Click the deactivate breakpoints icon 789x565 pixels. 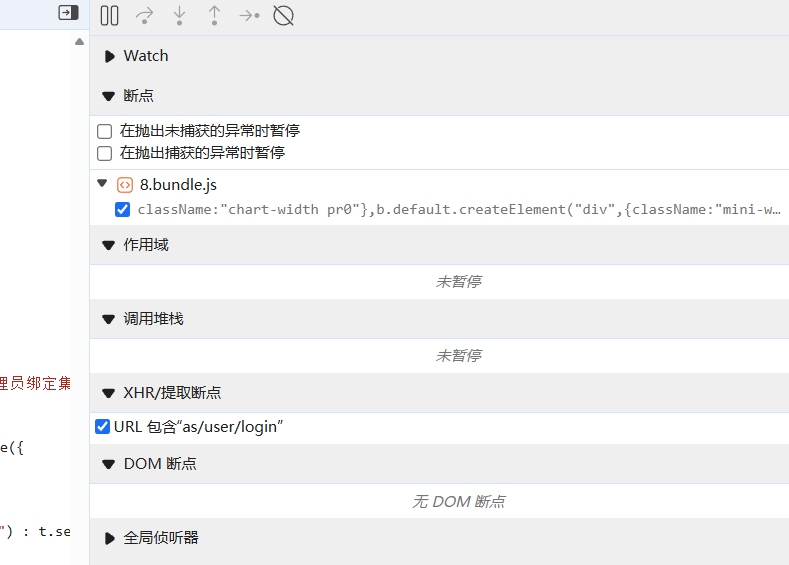click(283, 16)
